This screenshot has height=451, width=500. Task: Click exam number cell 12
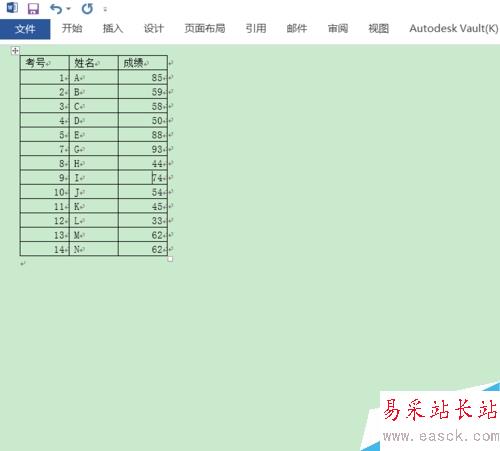pyautogui.click(x=45, y=221)
